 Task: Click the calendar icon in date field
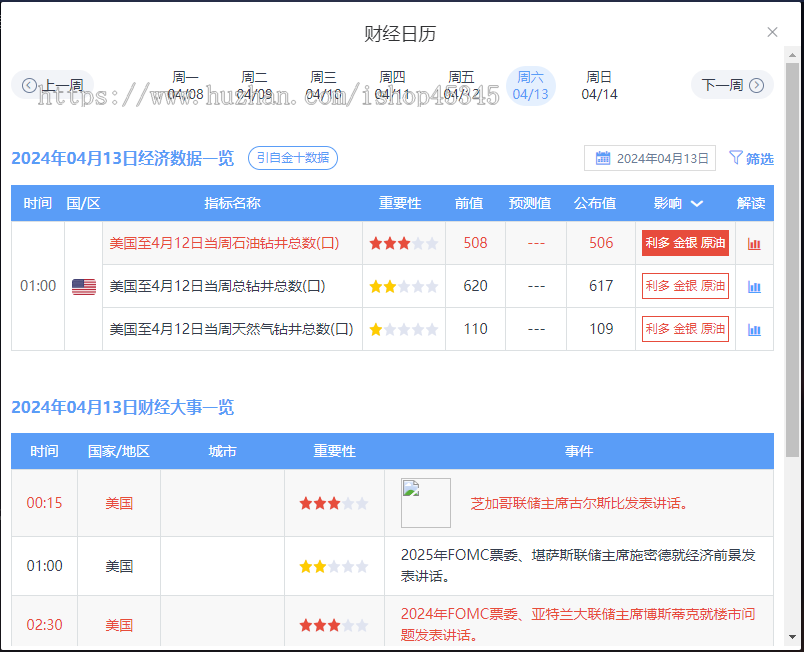603,158
